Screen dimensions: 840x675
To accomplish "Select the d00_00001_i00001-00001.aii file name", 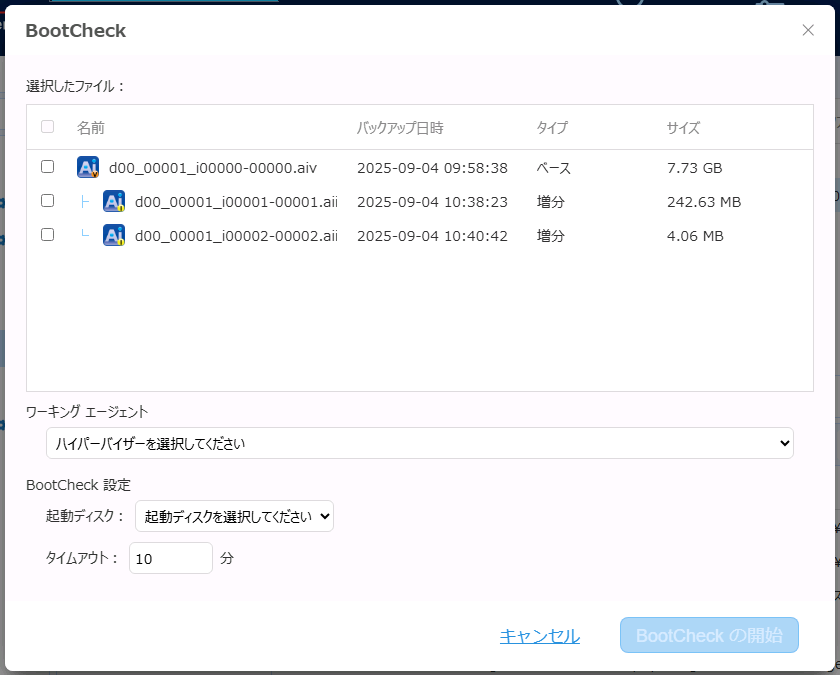I will (236, 202).
